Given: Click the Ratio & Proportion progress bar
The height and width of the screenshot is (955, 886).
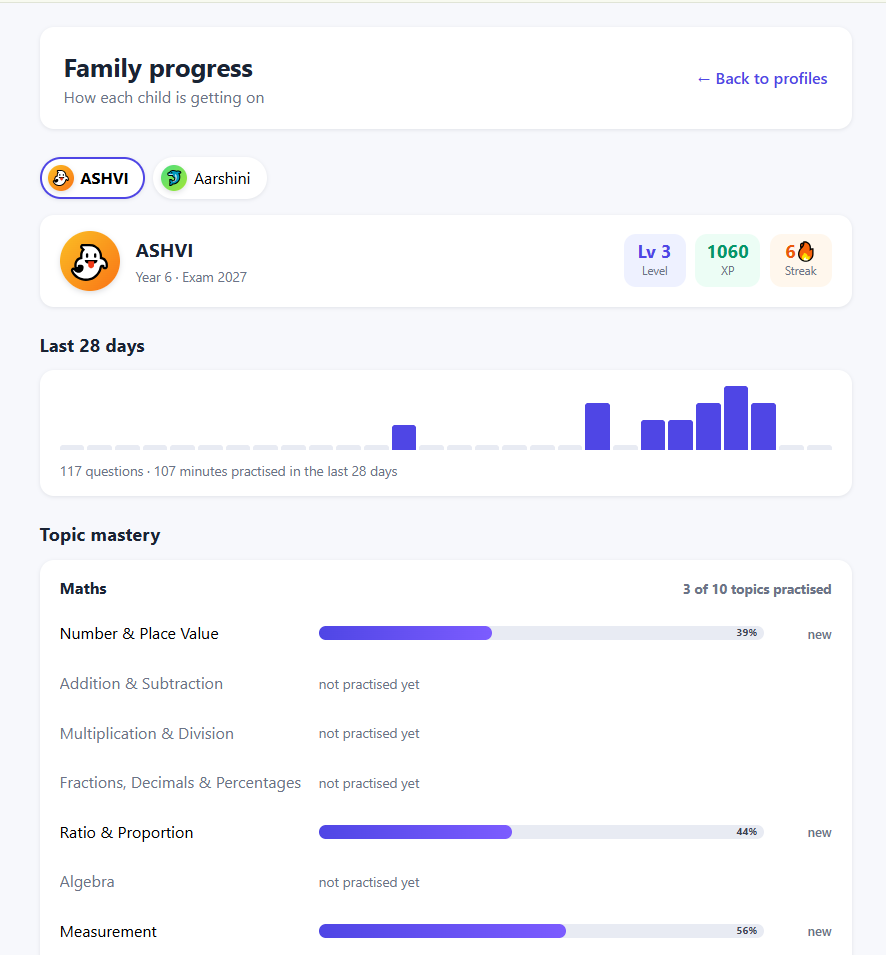Looking at the screenshot, I should click(x=541, y=832).
